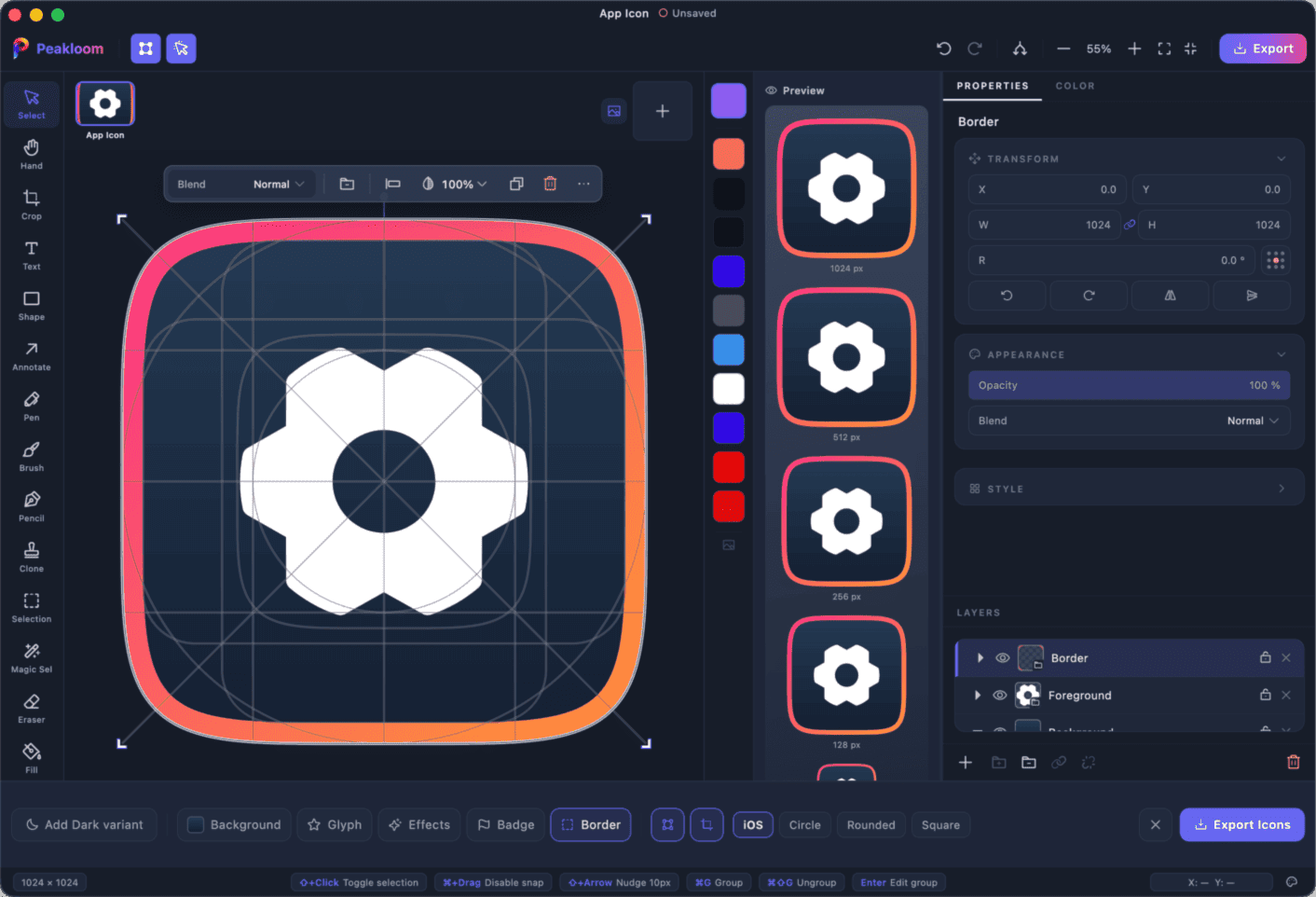
Task: Select the iOS icon shape
Action: tap(753, 825)
